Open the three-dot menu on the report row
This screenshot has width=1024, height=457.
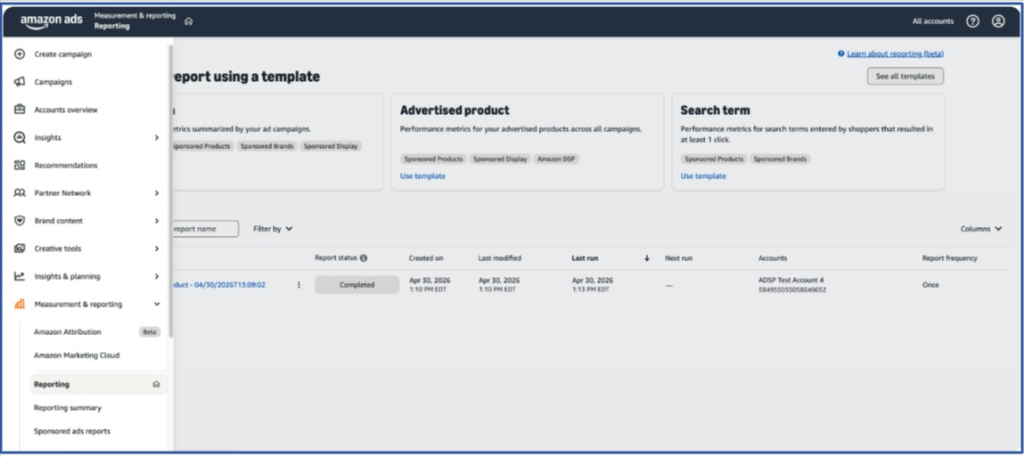[x=299, y=285]
